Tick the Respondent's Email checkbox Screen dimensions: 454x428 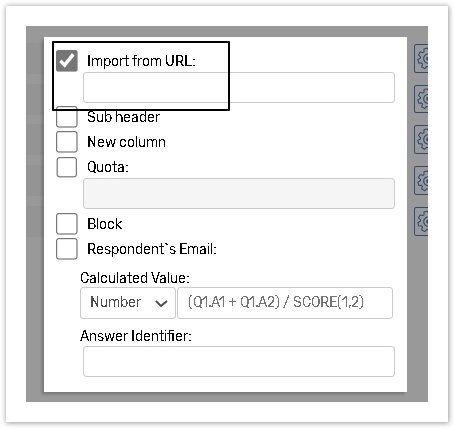[67, 249]
